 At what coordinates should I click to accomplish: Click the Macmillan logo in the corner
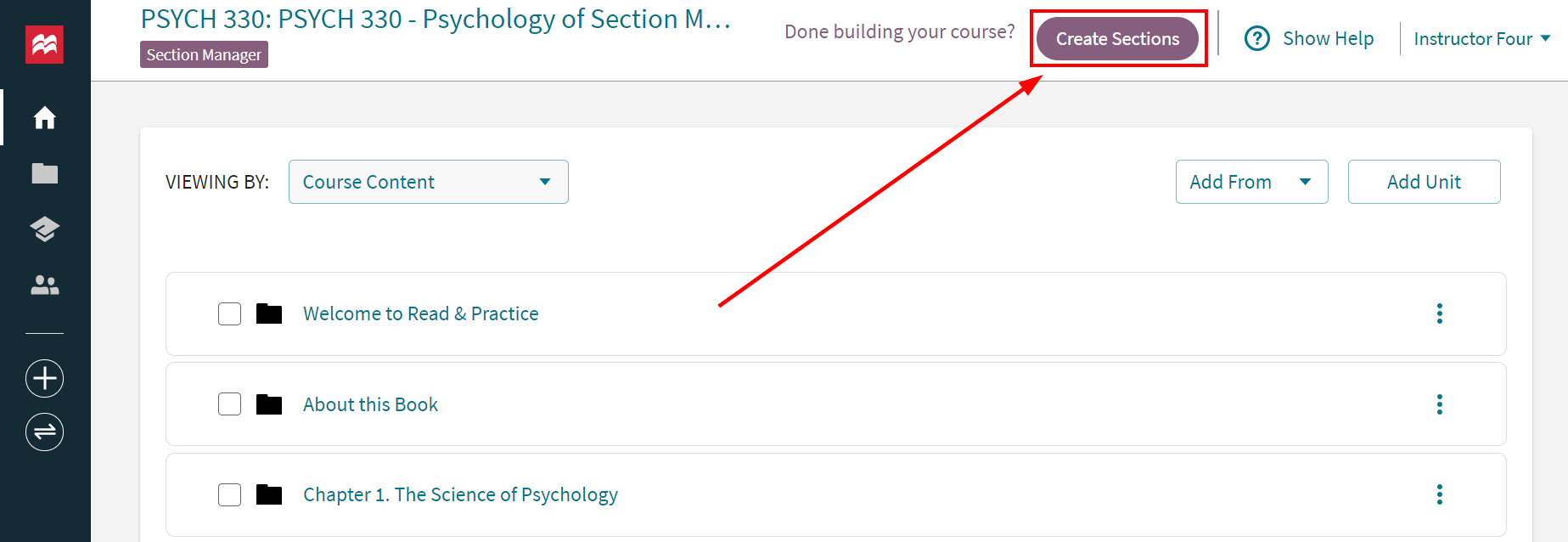coord(45,44)
